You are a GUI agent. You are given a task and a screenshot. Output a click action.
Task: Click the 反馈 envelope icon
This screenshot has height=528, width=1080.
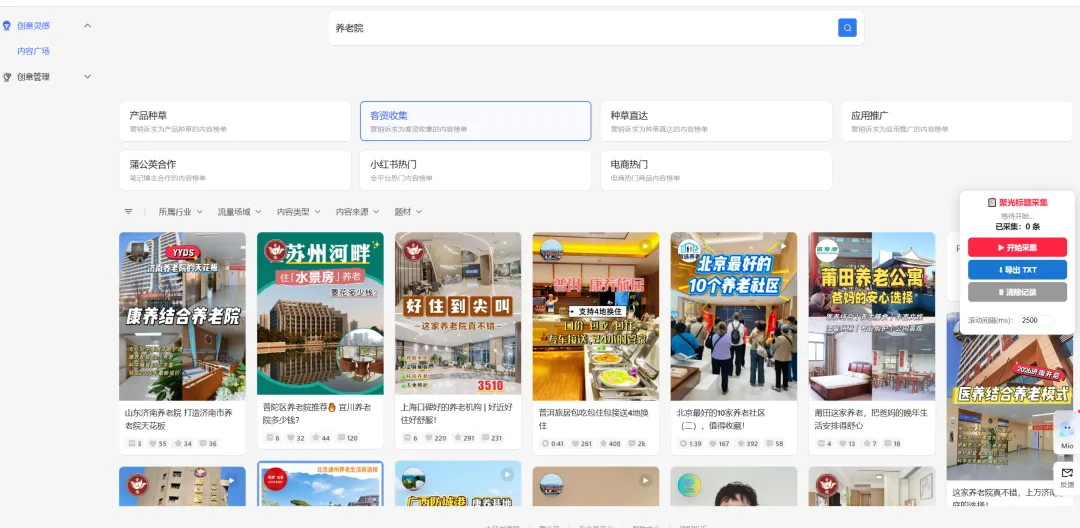tap(1067, 473)
